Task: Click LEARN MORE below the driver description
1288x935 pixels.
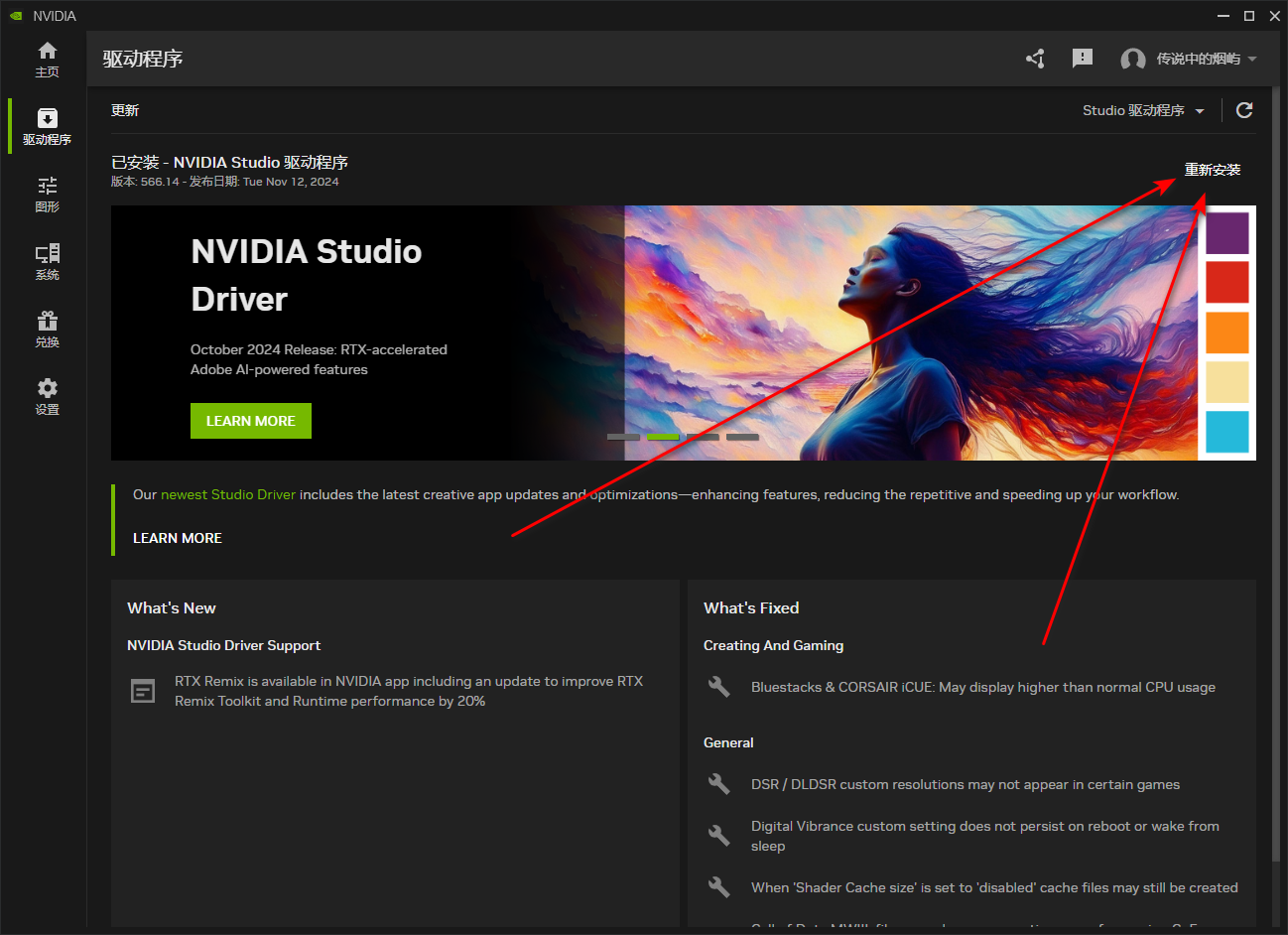Action: tap(178, 538)
